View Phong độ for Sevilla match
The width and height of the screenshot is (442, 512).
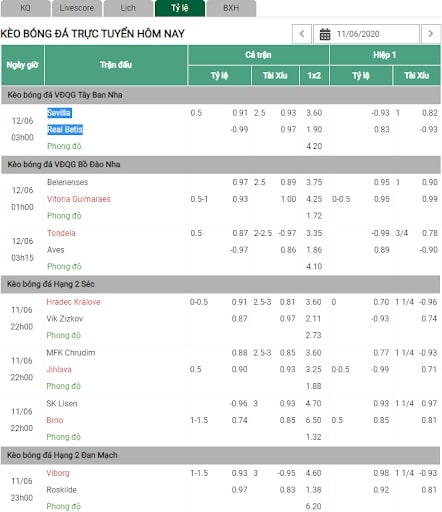tap(64, 146)
